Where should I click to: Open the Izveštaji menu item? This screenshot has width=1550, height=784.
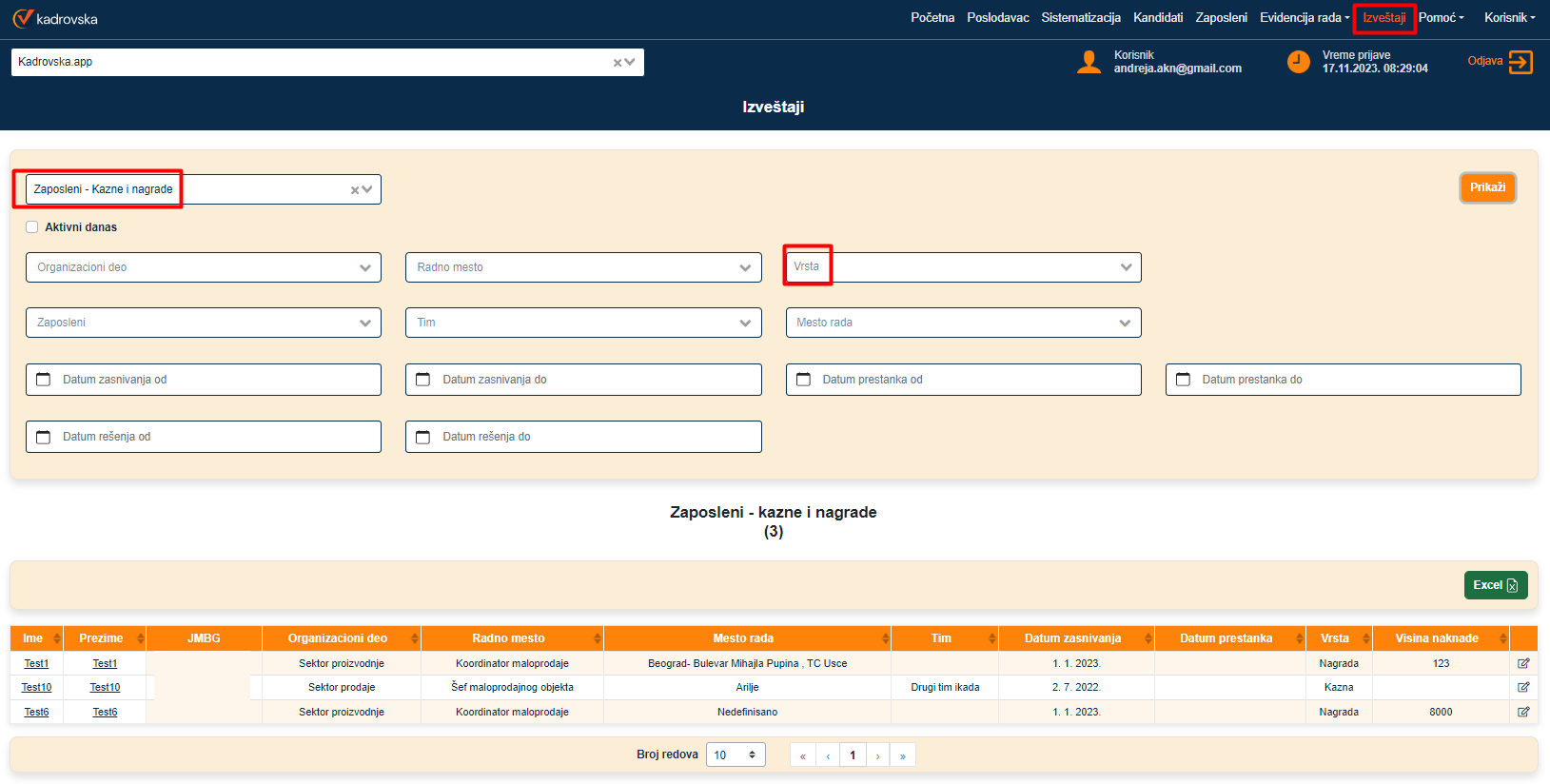click(x=1383, y=18)
